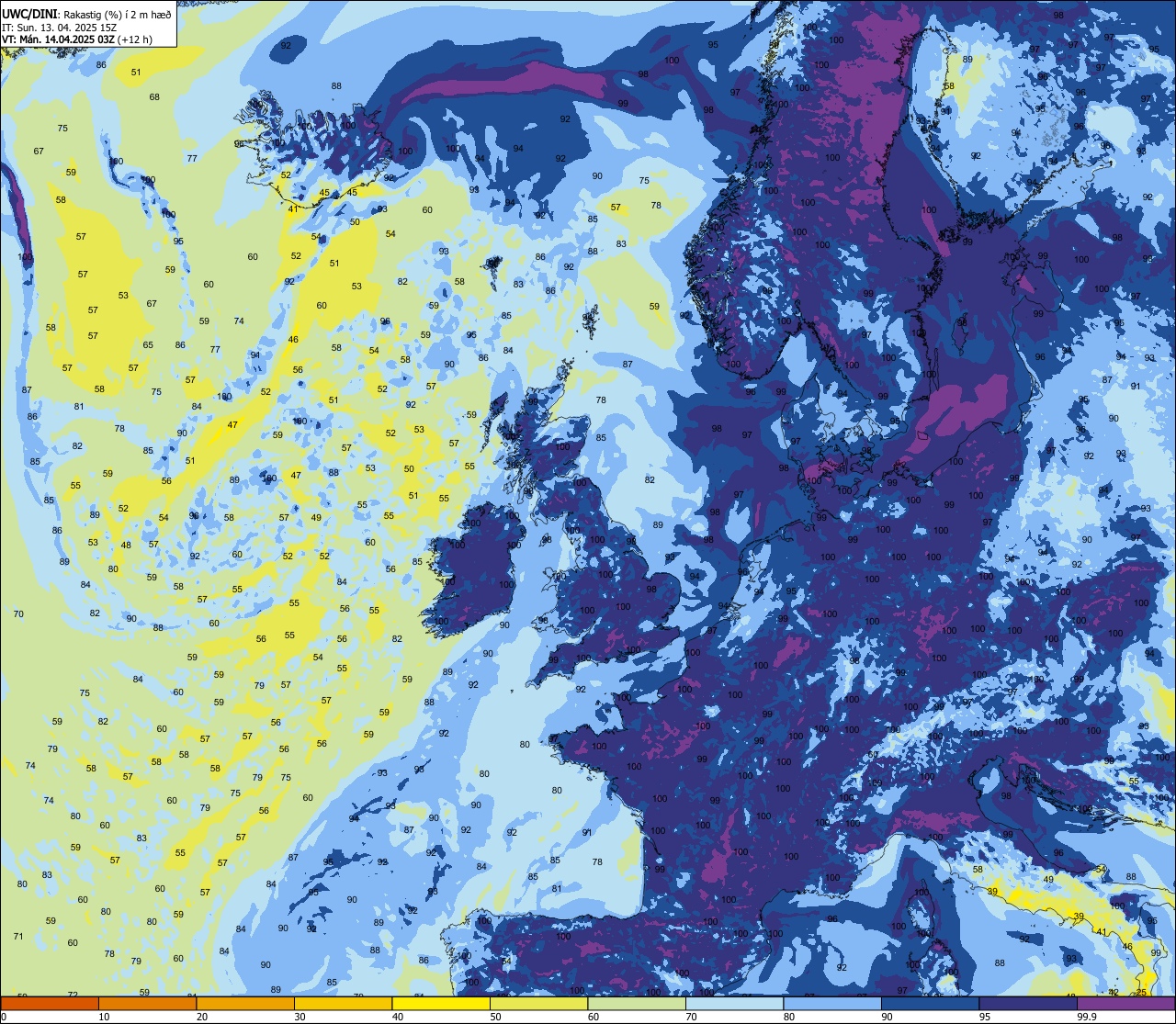
Task: Click the legend scale label '90'
Action: (x=887, y=1017)
